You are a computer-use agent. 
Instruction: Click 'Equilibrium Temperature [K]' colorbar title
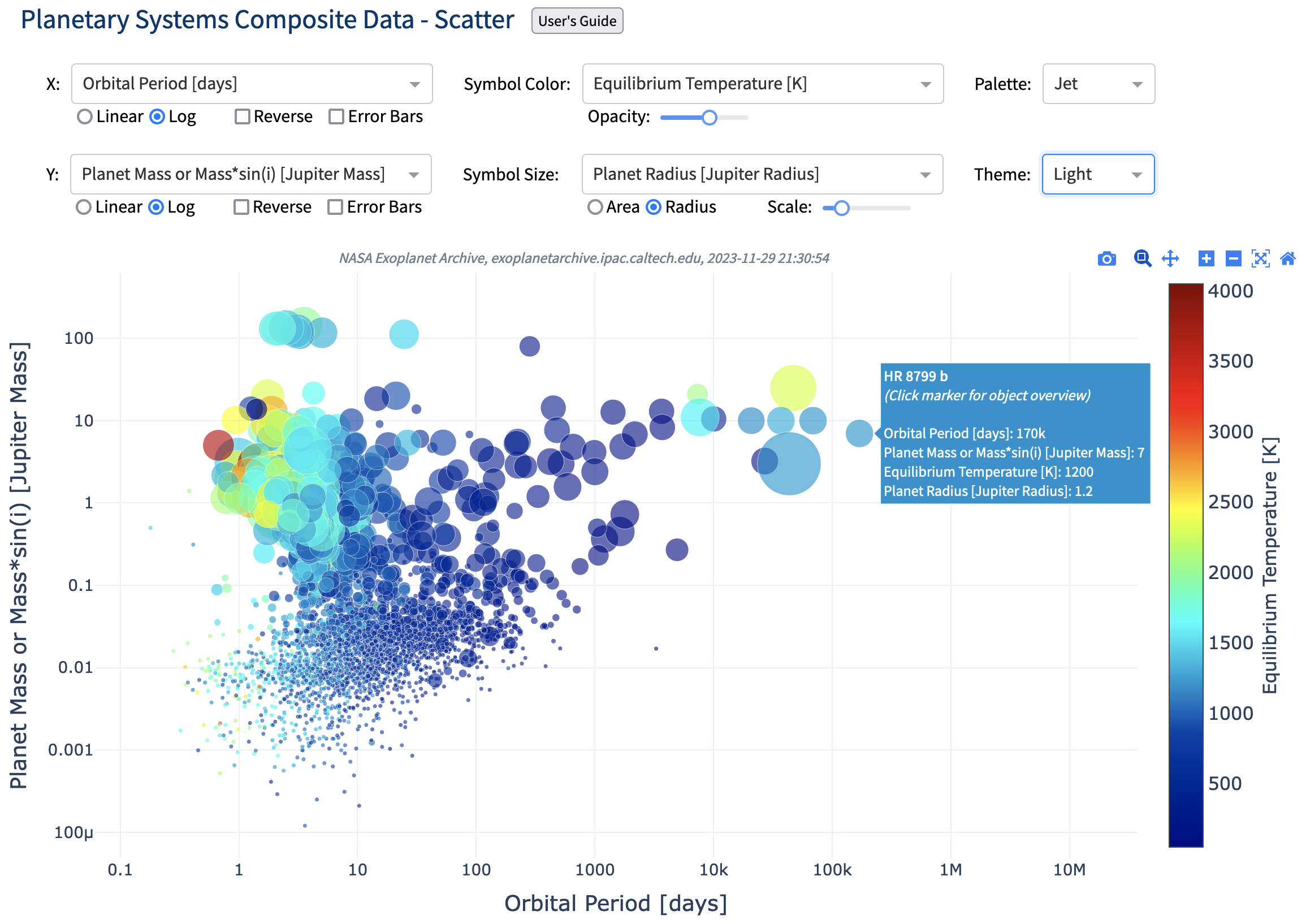(1270, 565)
